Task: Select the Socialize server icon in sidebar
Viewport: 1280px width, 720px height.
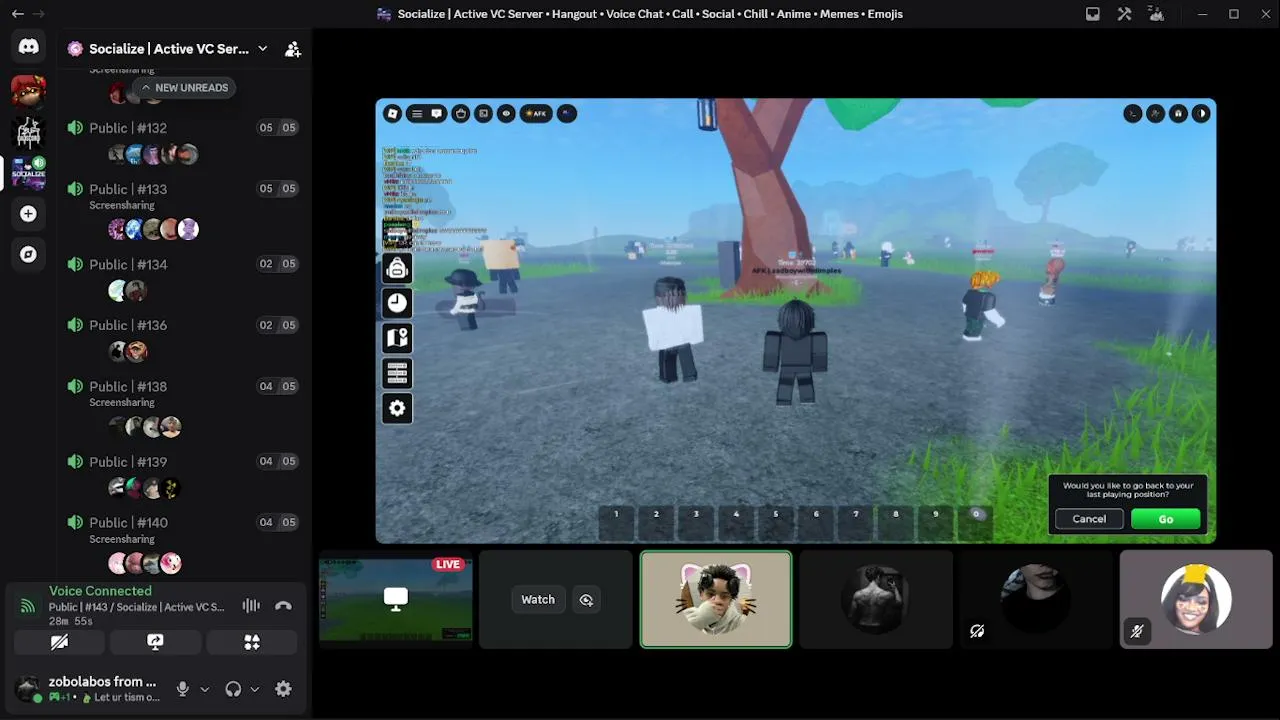Action: 28,172
